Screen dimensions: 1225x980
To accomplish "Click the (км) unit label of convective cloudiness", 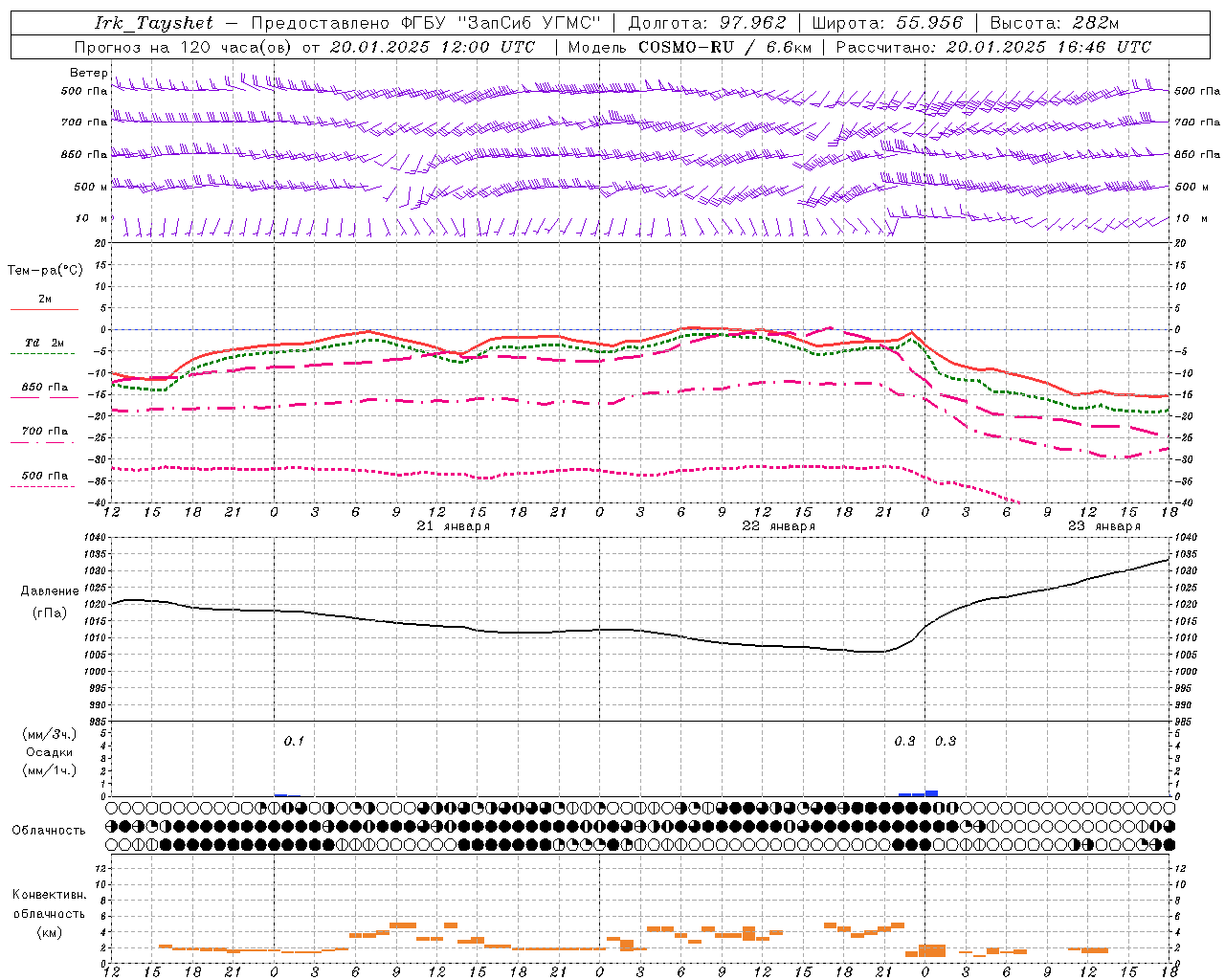I will 49,932.
